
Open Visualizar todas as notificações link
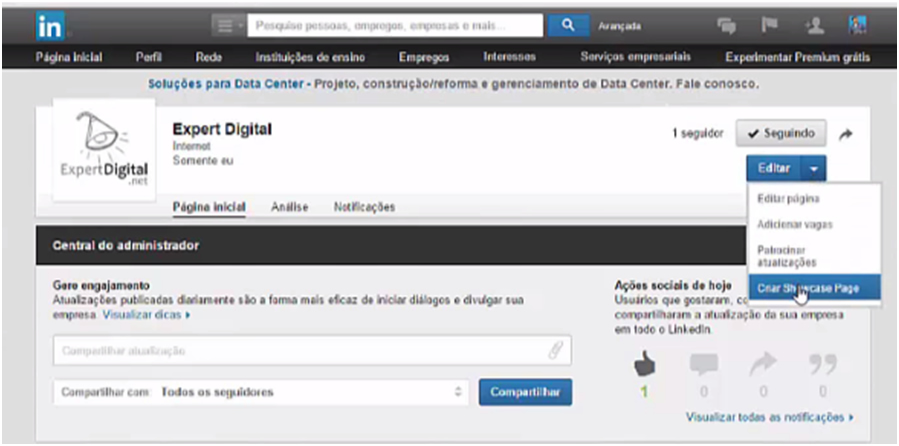click(769, 417)
